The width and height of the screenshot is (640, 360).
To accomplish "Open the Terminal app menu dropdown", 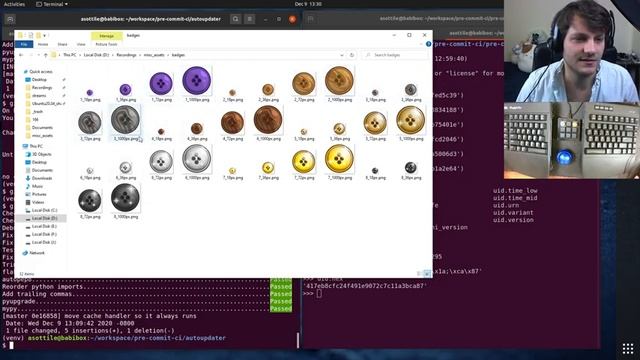I will click(52, 4).
